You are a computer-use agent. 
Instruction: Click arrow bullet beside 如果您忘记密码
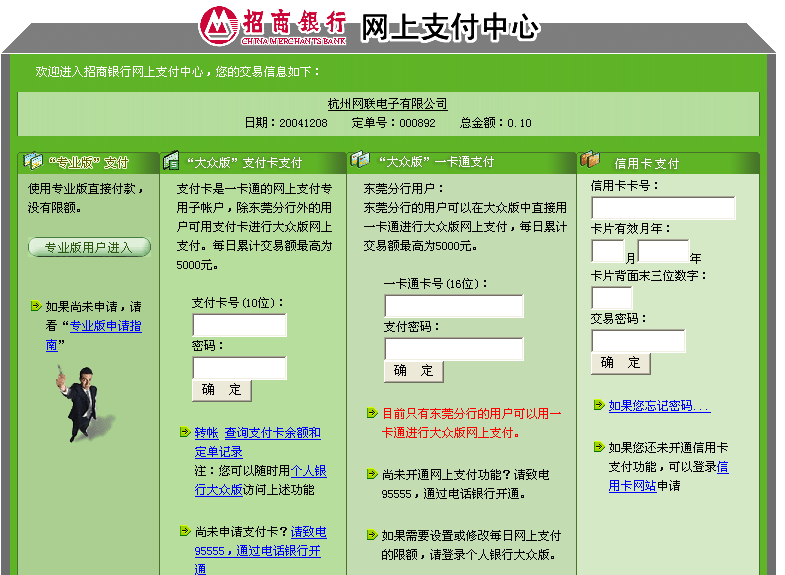pos(599,405)
